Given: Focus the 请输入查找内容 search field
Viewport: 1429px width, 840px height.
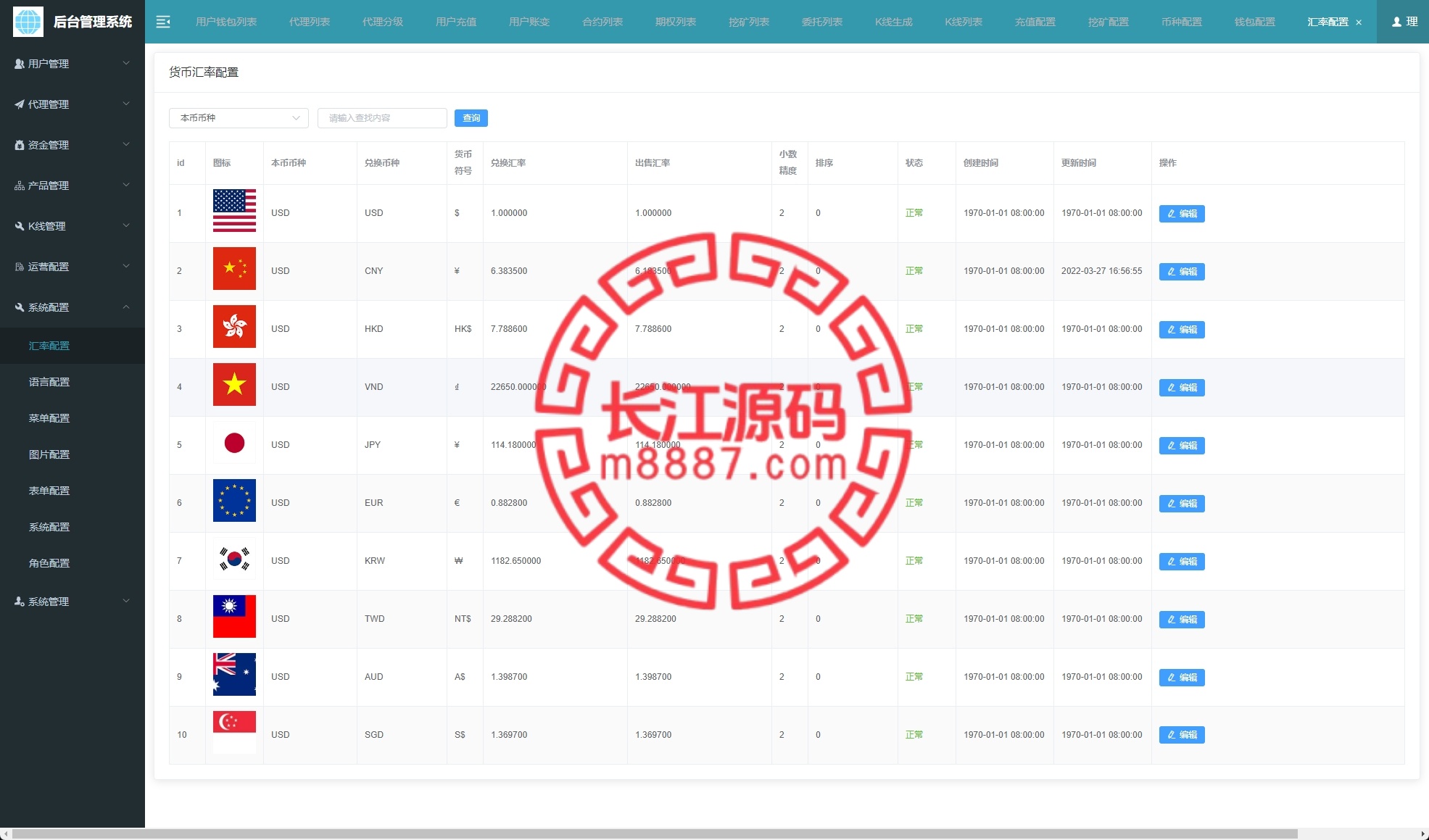Looking at the screenshot, I should coord(382,118).
